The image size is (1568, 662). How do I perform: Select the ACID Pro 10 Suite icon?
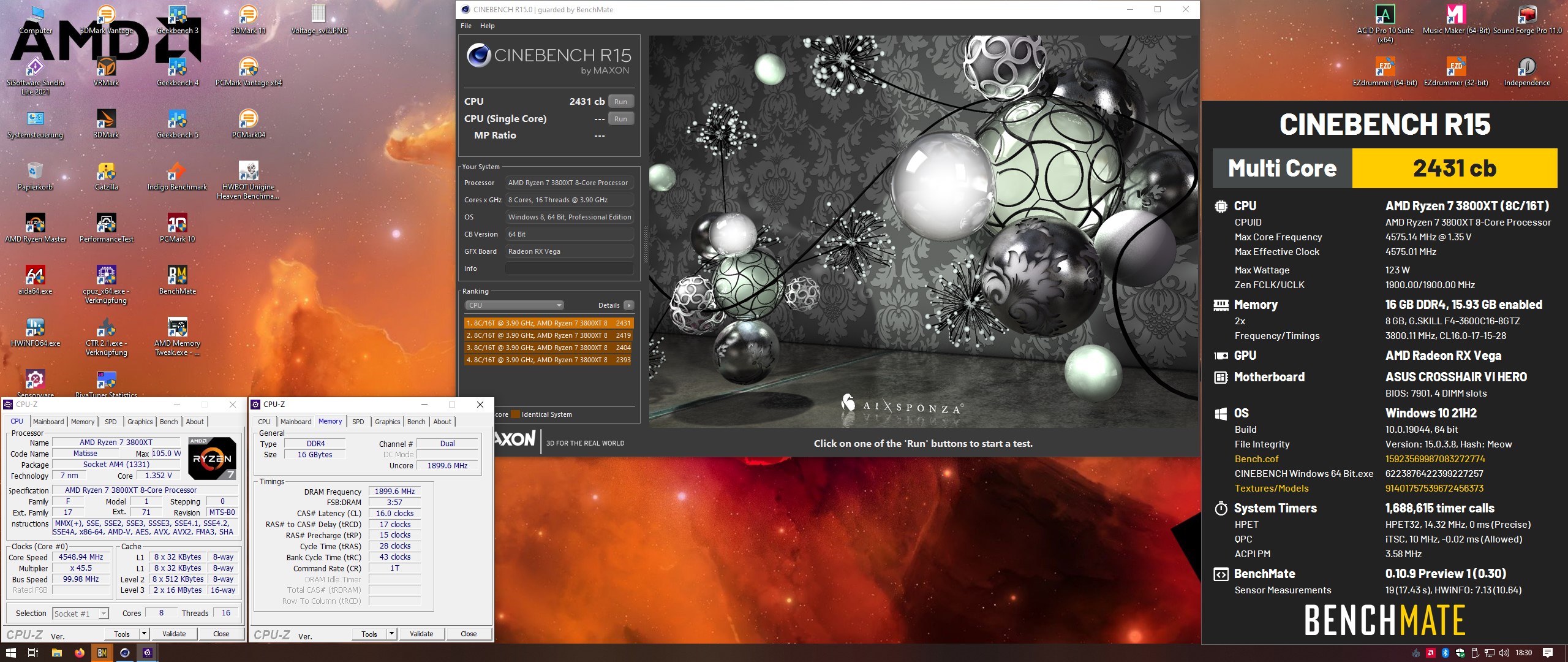[1385, 23]
